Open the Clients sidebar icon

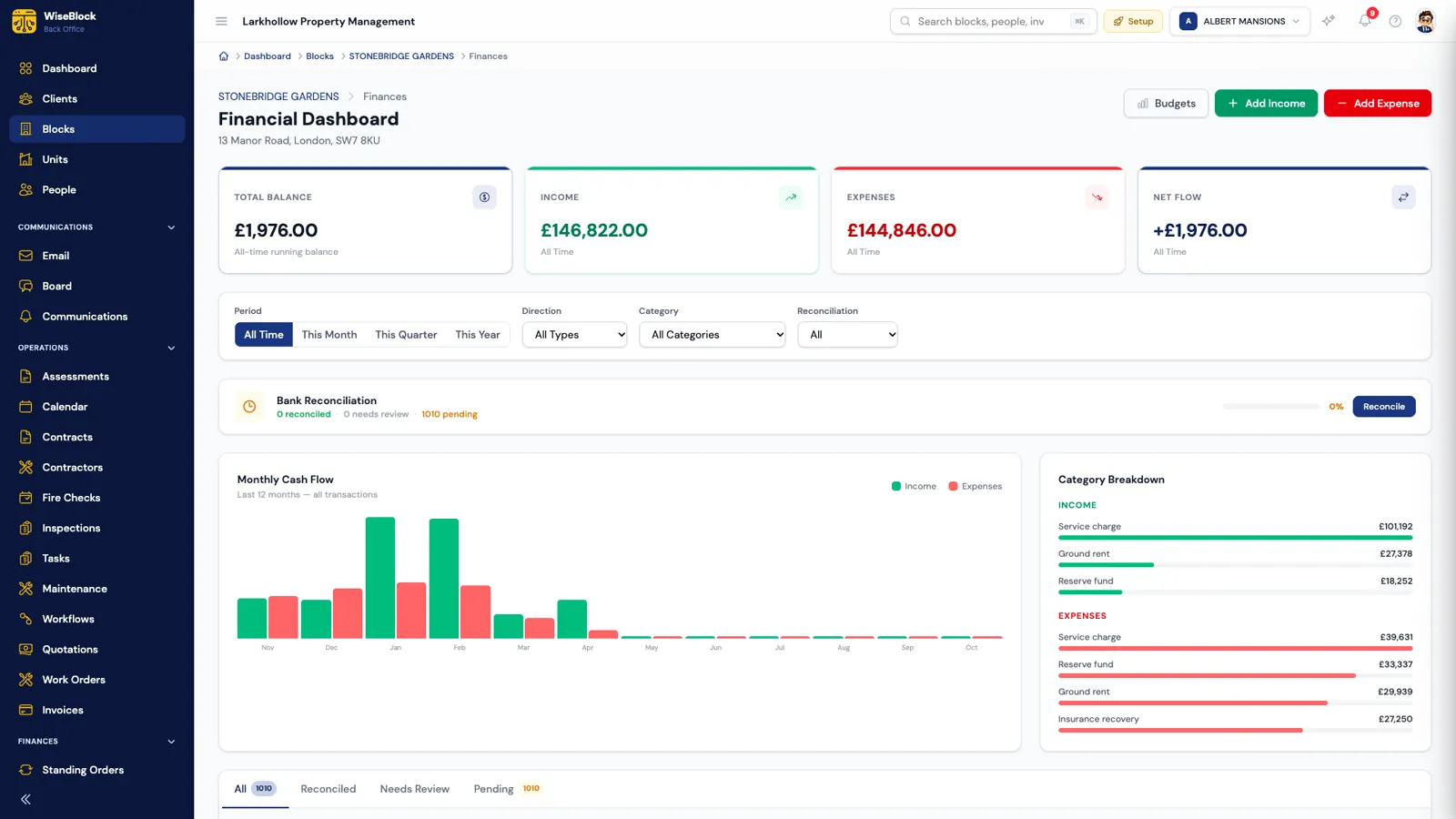(25, 98)
